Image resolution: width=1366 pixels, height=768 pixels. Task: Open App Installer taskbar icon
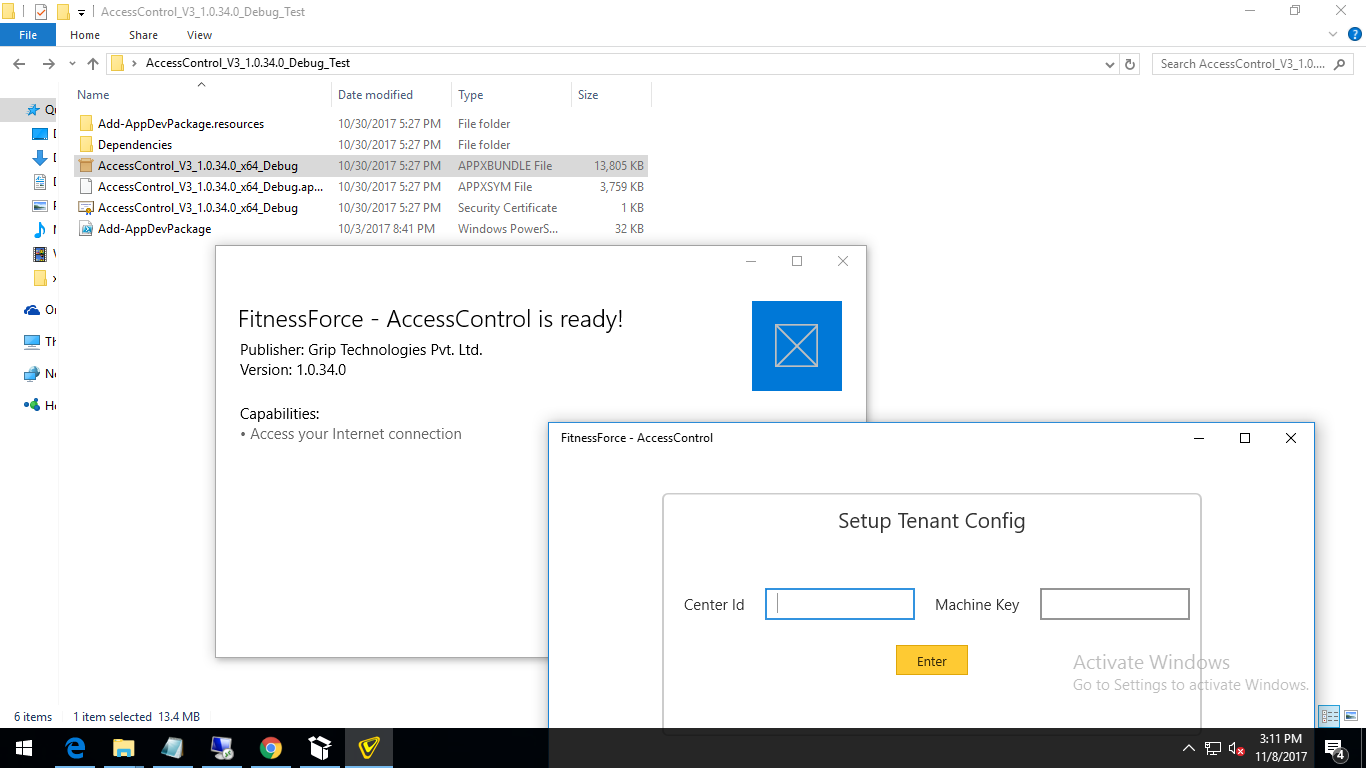(320, 748)
